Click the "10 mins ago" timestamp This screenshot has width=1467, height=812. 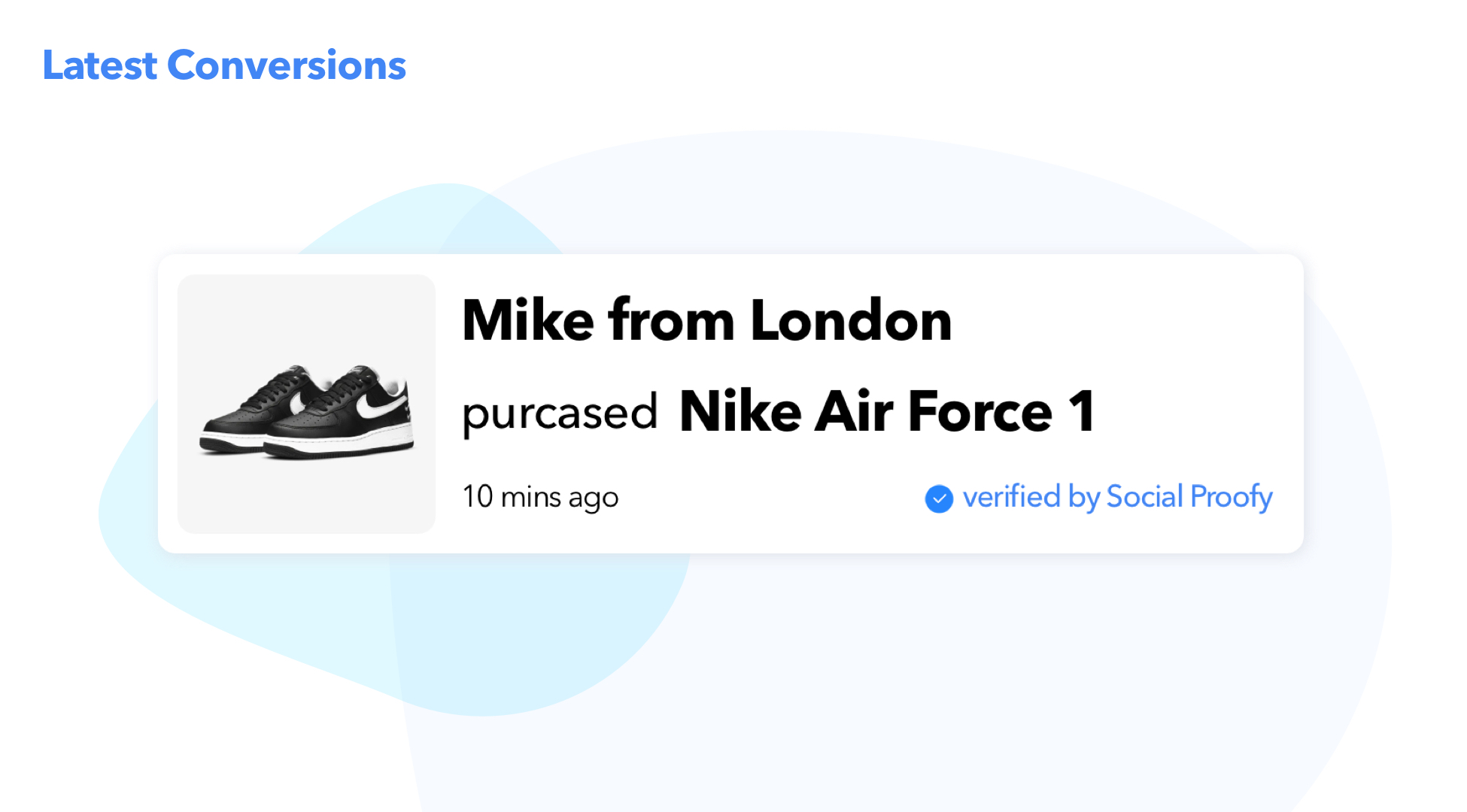coord(540,497)
